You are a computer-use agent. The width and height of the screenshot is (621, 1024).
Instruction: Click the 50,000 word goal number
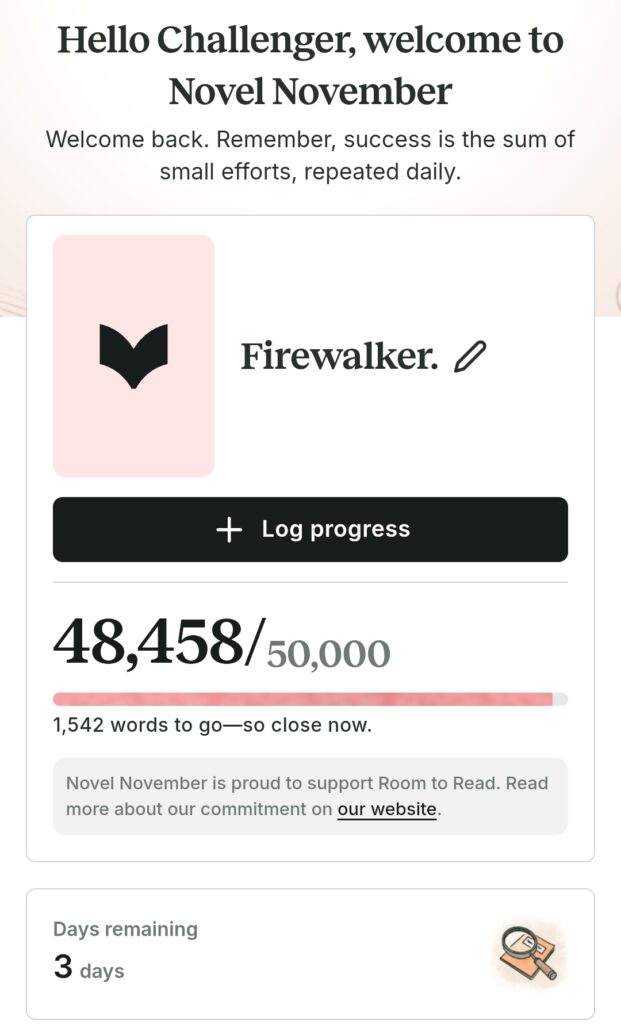(328, 653)
